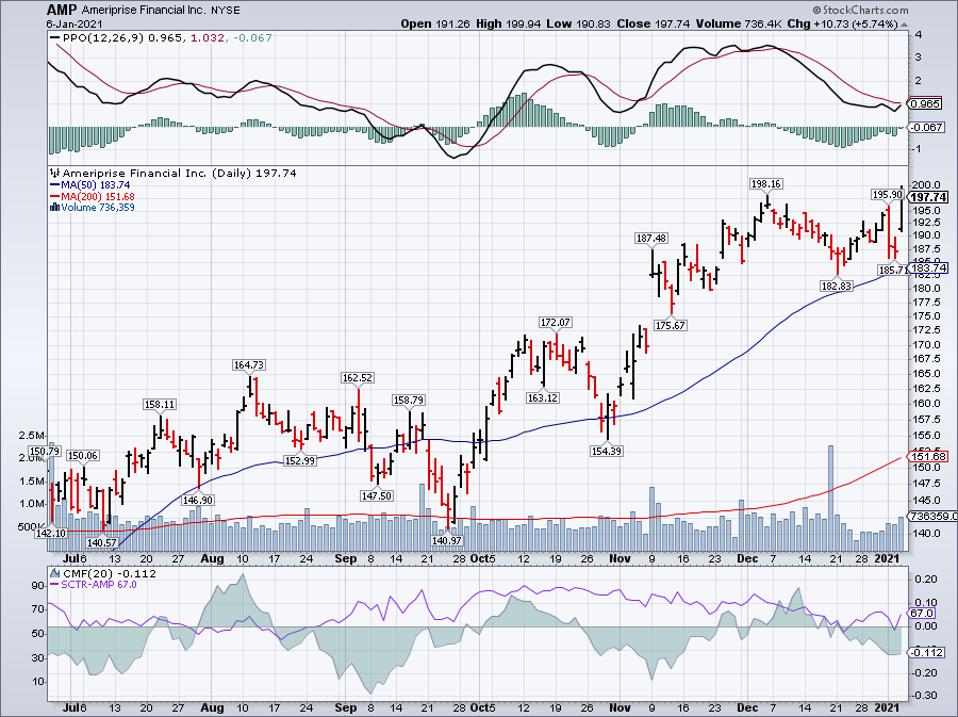
Task: Click the 163.12 low label
Action: coord(543,398)
